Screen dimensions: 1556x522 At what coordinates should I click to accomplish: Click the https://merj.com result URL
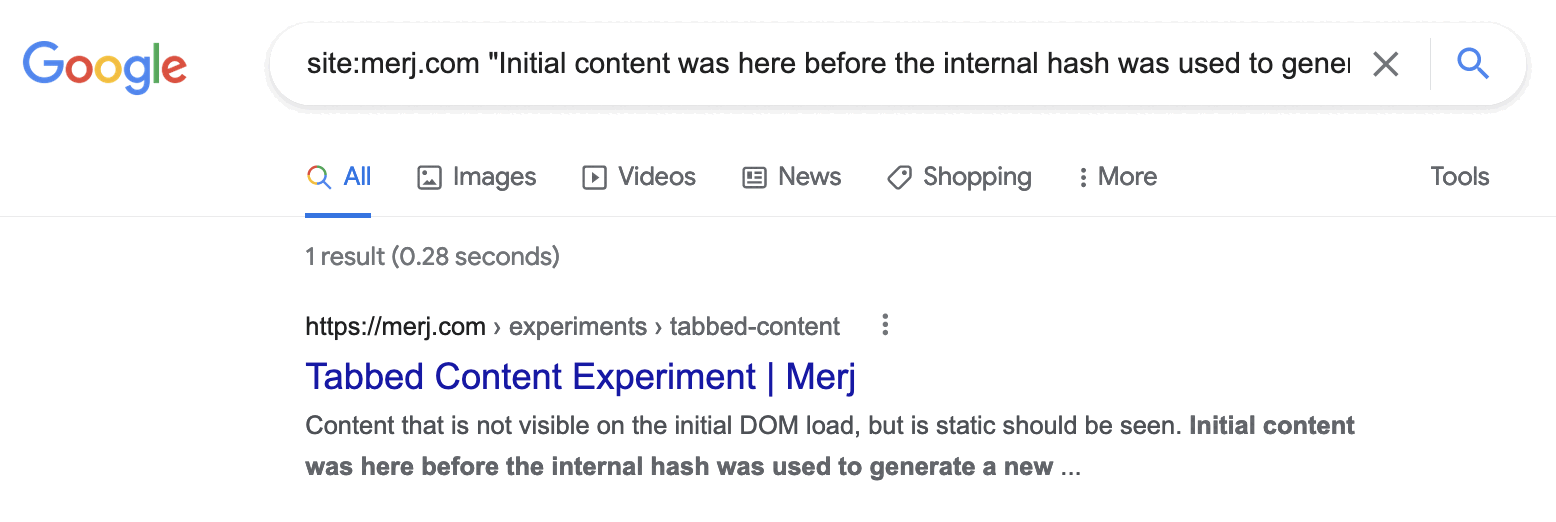(x=395, y=327)
